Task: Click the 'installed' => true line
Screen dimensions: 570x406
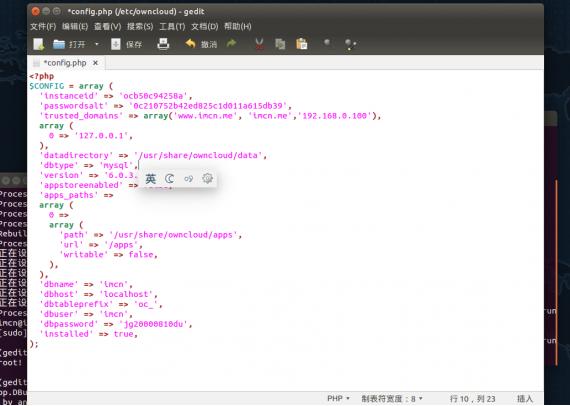Action: [x=89, y=334]
